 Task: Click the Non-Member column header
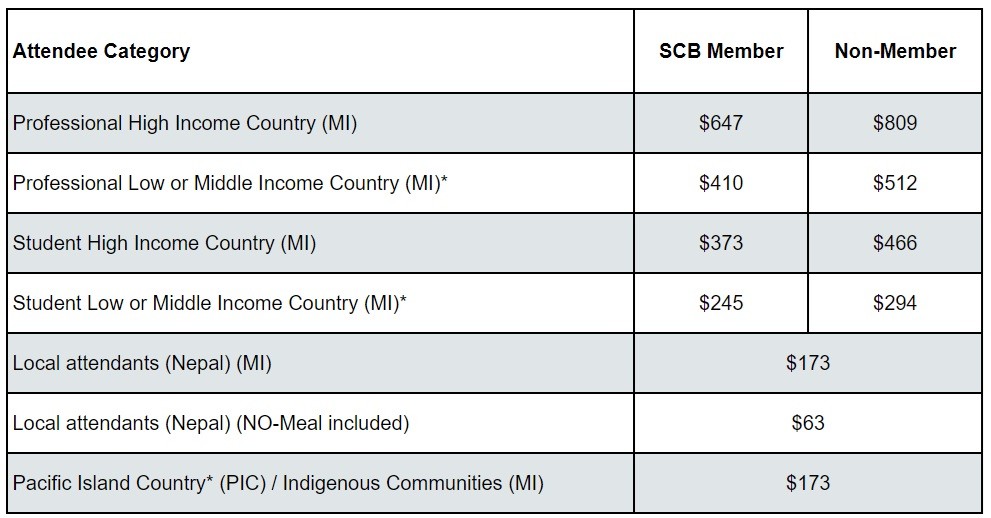point(895,51)
